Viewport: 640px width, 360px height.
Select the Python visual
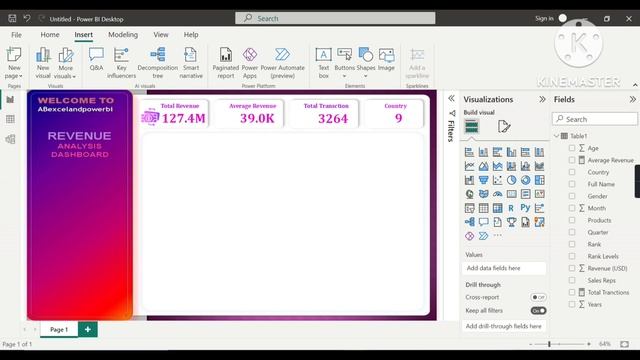[525, 208]
